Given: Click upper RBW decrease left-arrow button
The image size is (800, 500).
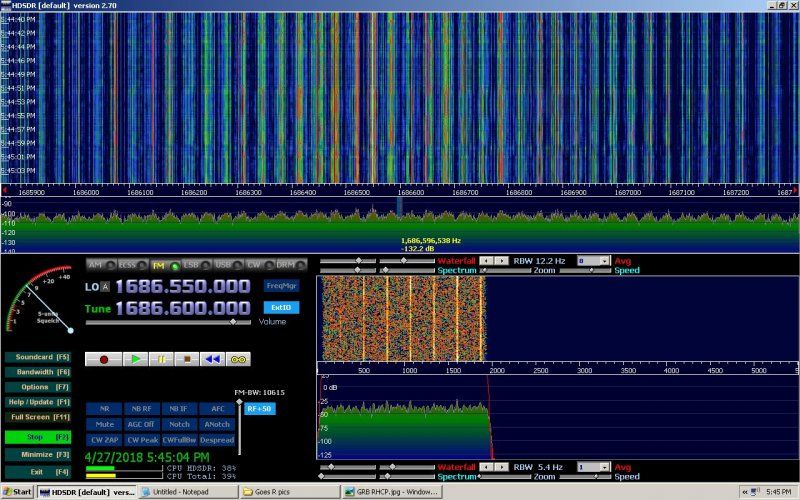Looking at the screenshot, I should tap(486, 261).
